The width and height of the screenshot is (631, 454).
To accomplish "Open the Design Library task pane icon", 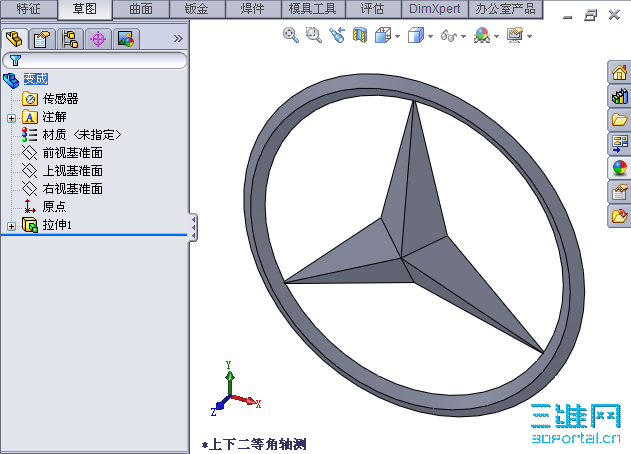I will (619, 96).
